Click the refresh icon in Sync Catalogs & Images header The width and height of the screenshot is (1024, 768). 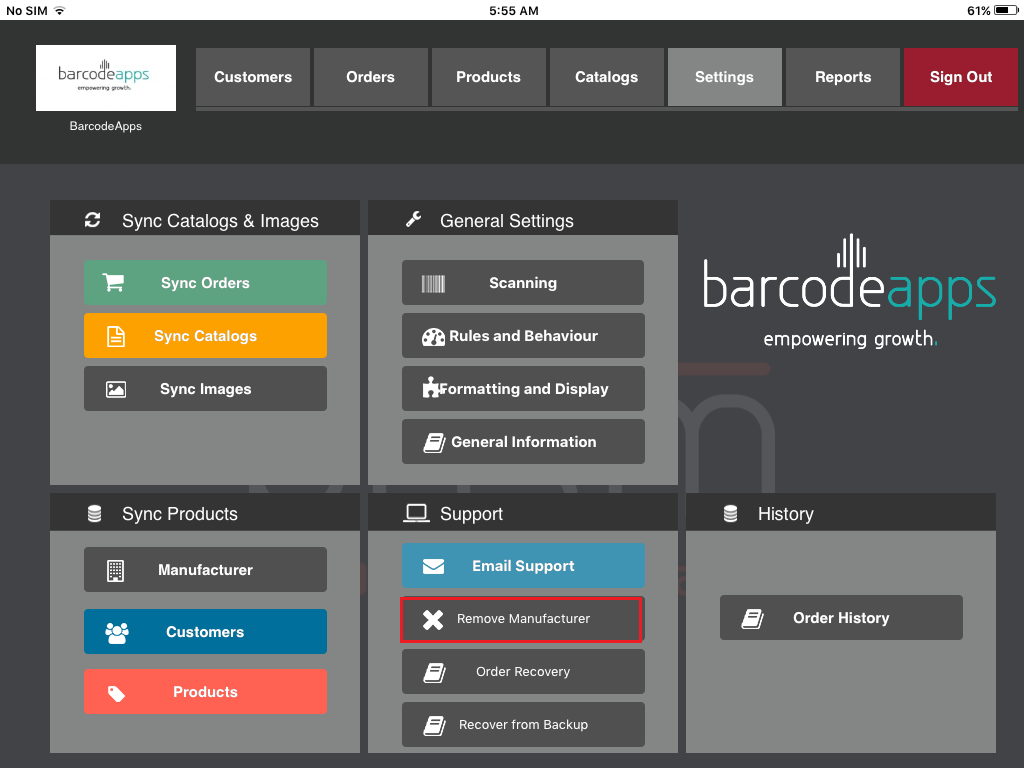[x=93, y=220]
